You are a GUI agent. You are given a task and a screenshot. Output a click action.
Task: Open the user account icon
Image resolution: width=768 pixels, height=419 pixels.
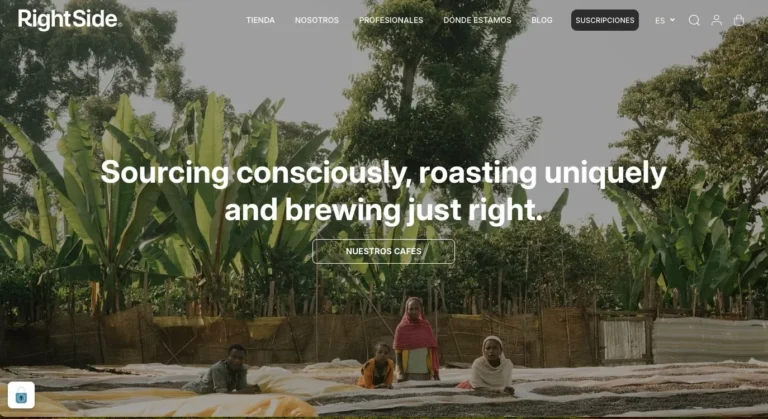(717, 20)
